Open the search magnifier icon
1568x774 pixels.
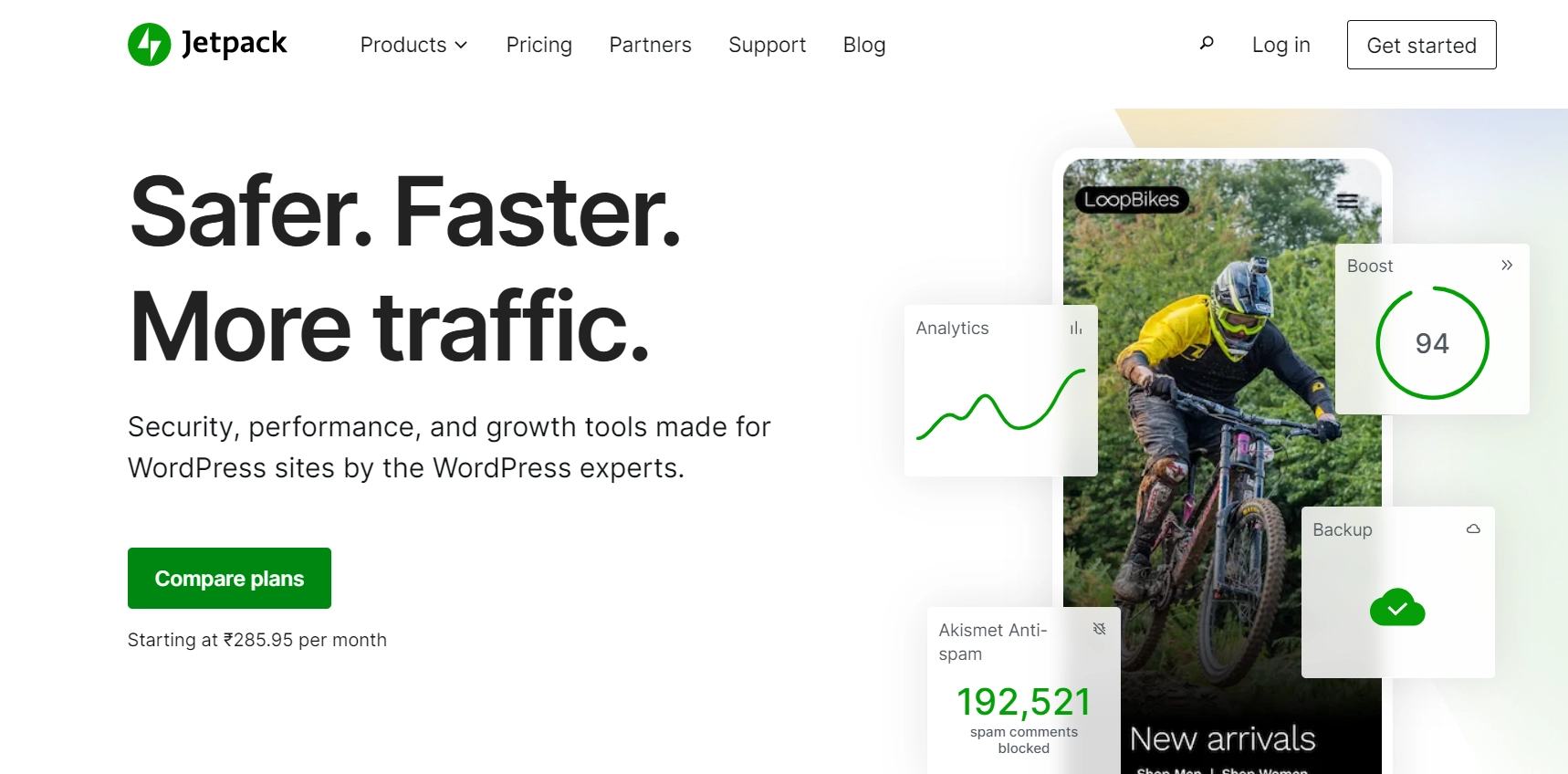click(1207, 44)
